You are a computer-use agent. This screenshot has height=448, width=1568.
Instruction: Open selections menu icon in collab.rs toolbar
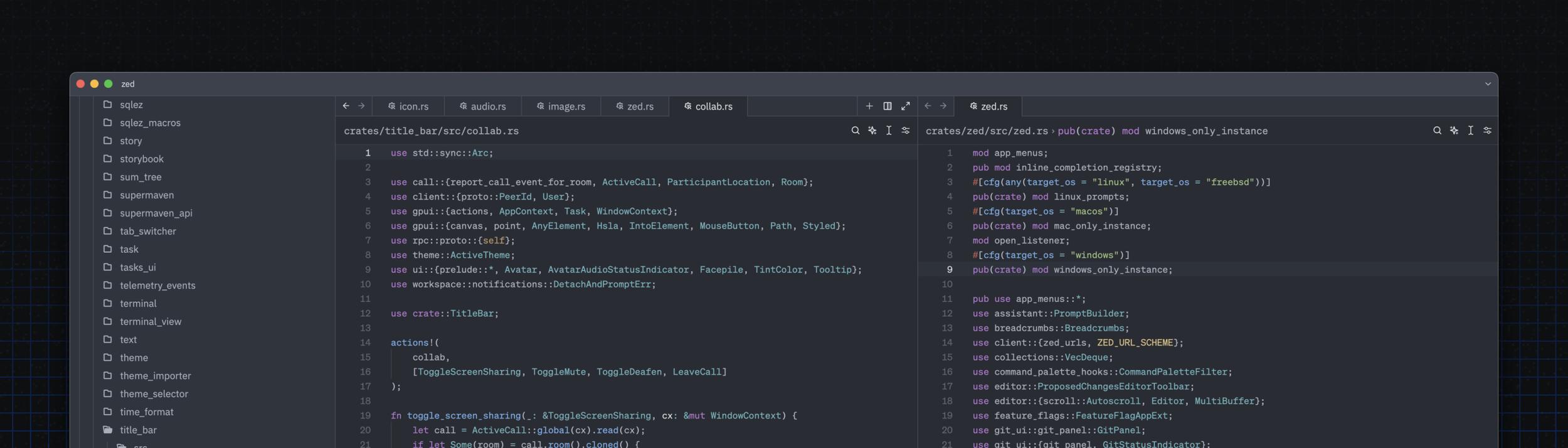pyautogui.click(x=889, y=131)
